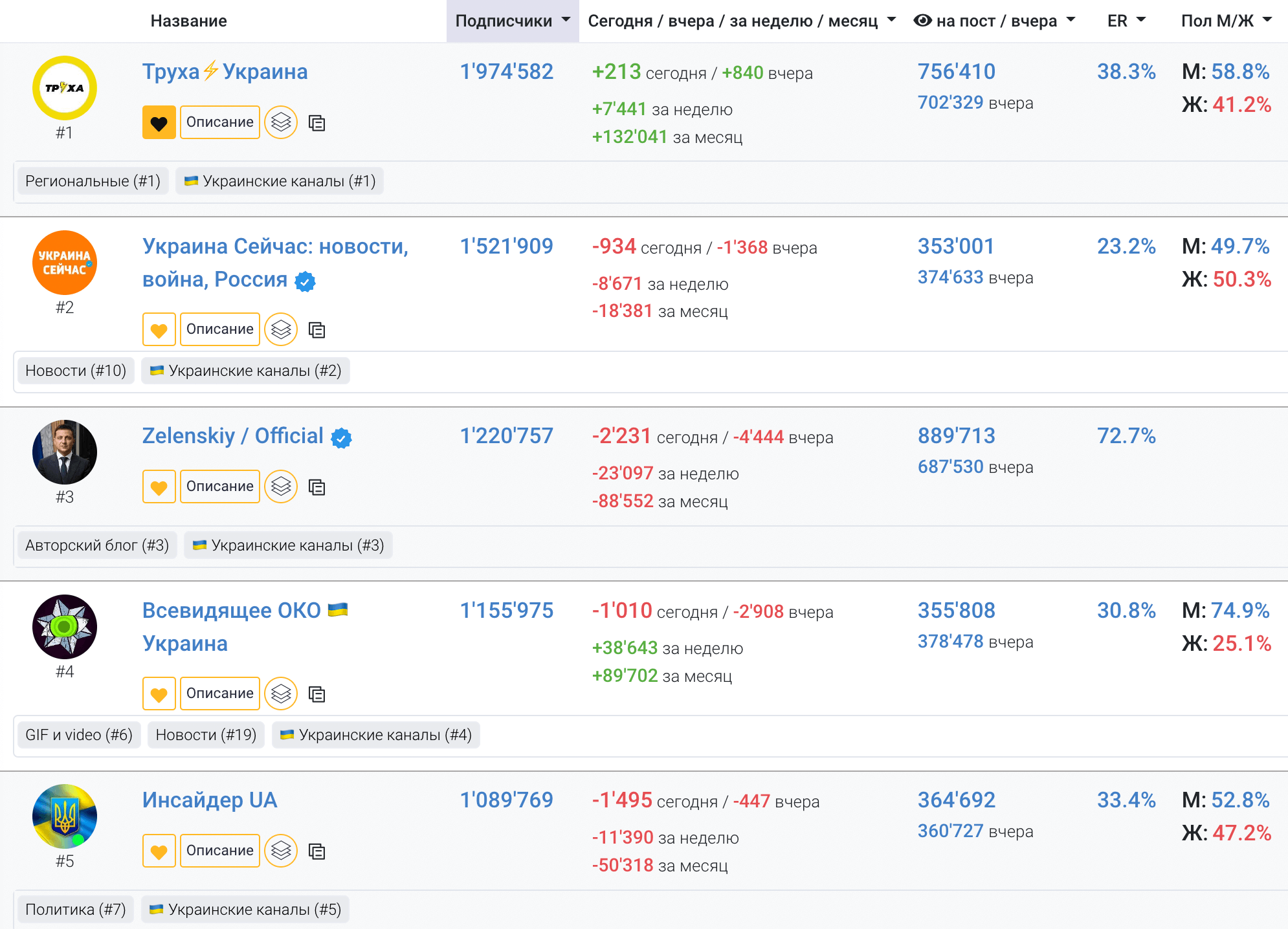Image resolution: width=1288 pixels, height=929 pixels.
Task: Select Украинские каналы (#1) tag
Action: point(280,181)
